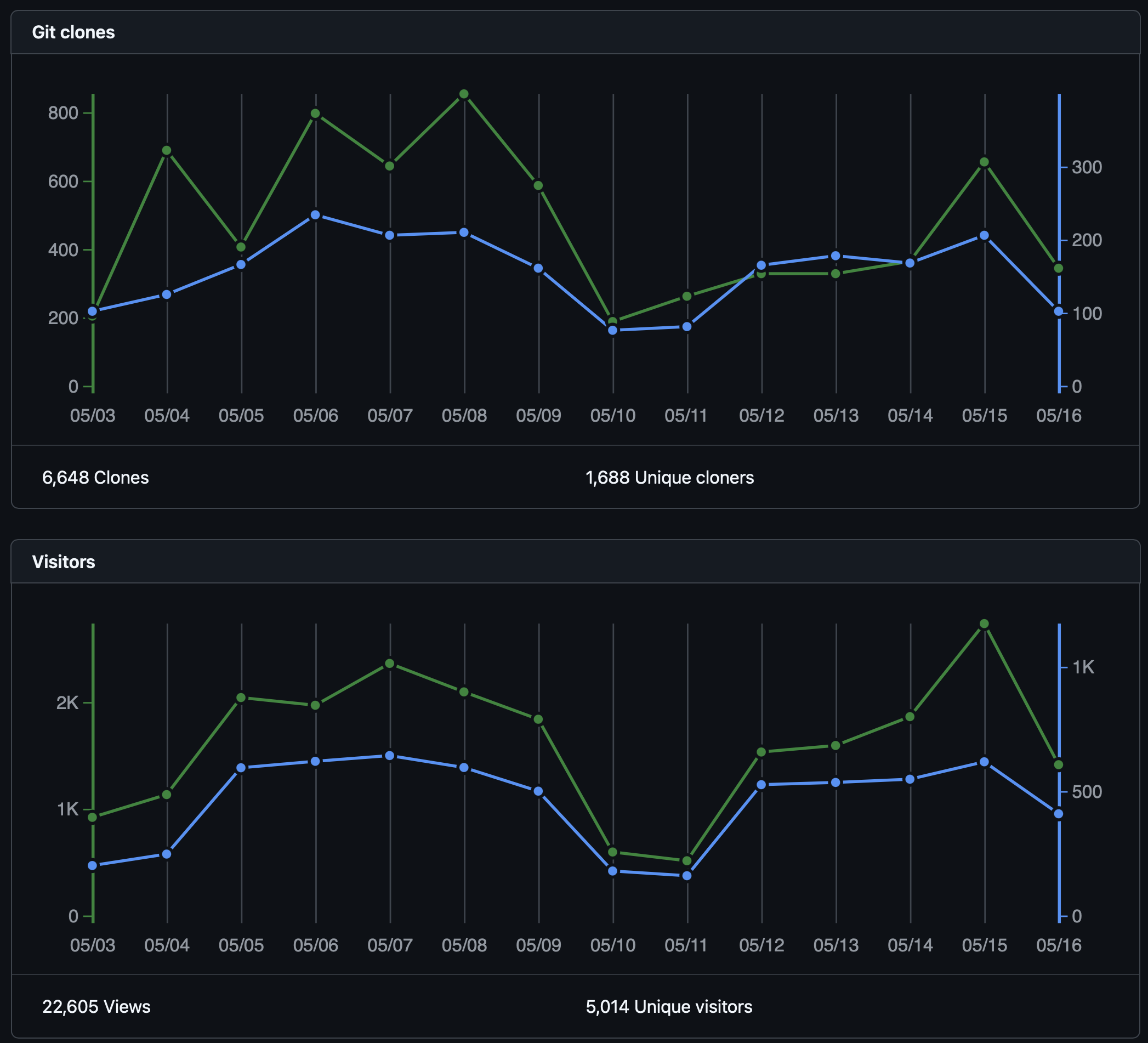The width and height of the screenshot is (1148, 1043).
Task: Click the blue unique cloners point for 05/16
Action: point(1059,311)
